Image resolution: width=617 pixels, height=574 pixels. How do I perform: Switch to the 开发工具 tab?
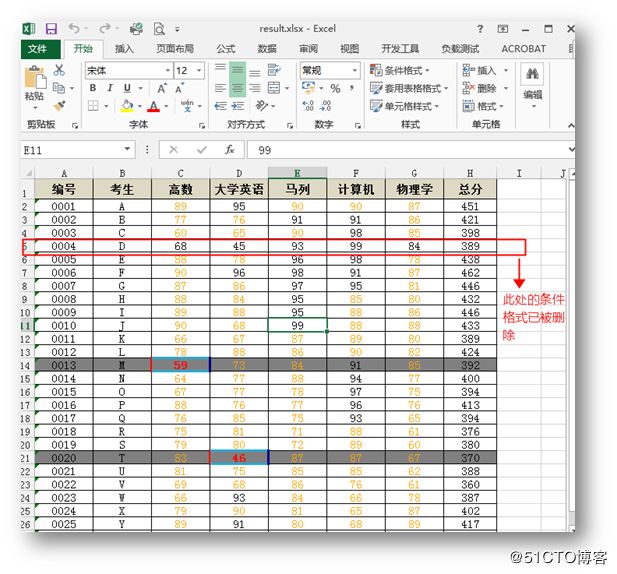400,49
